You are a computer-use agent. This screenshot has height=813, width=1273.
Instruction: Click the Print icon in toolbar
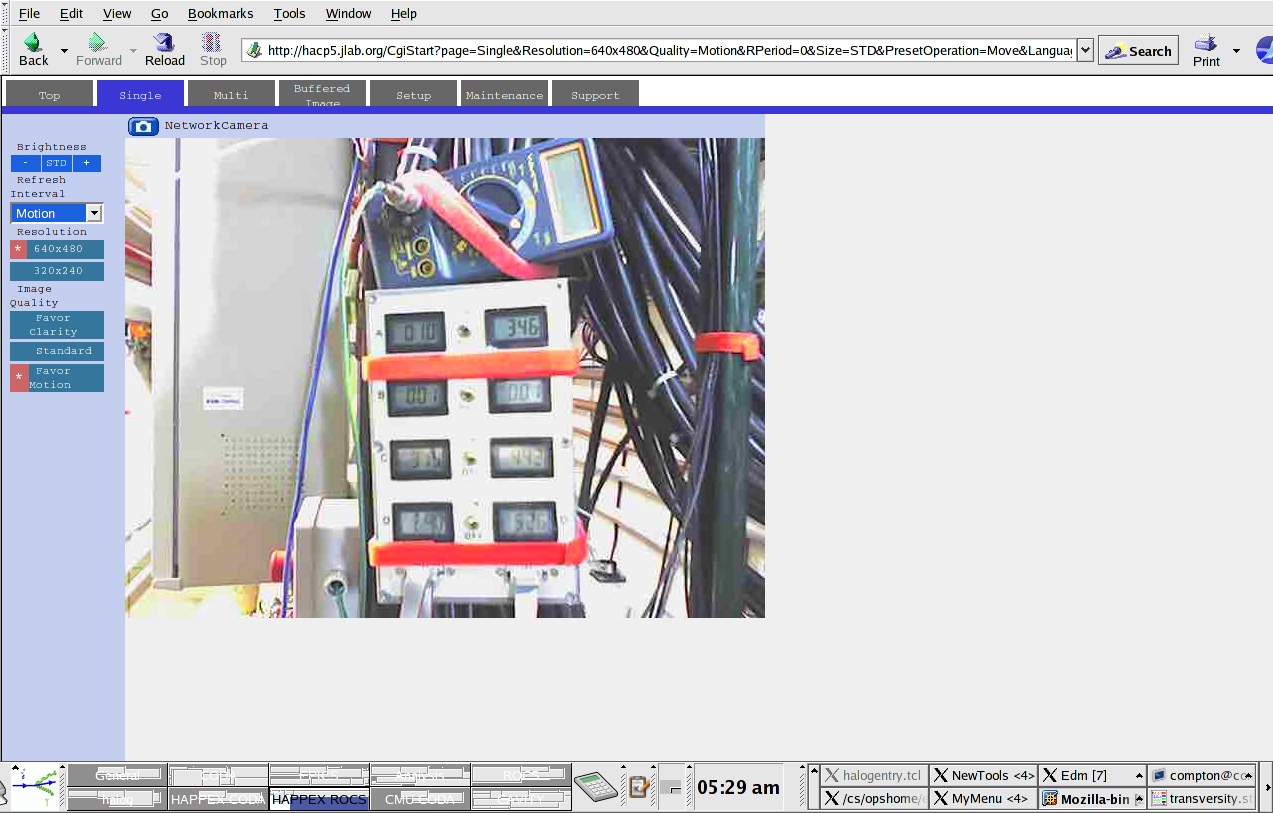1207,42
